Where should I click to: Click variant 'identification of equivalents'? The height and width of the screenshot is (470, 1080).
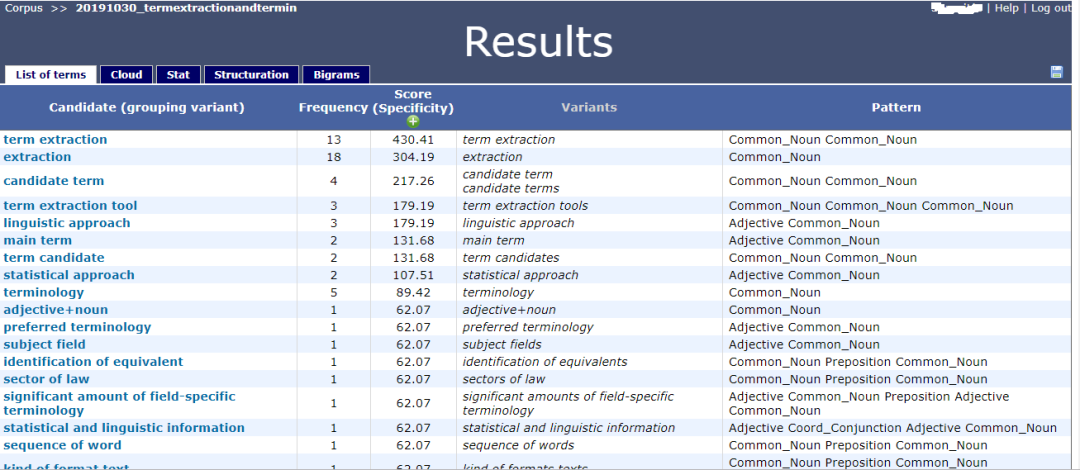click(x=545, y=361)
